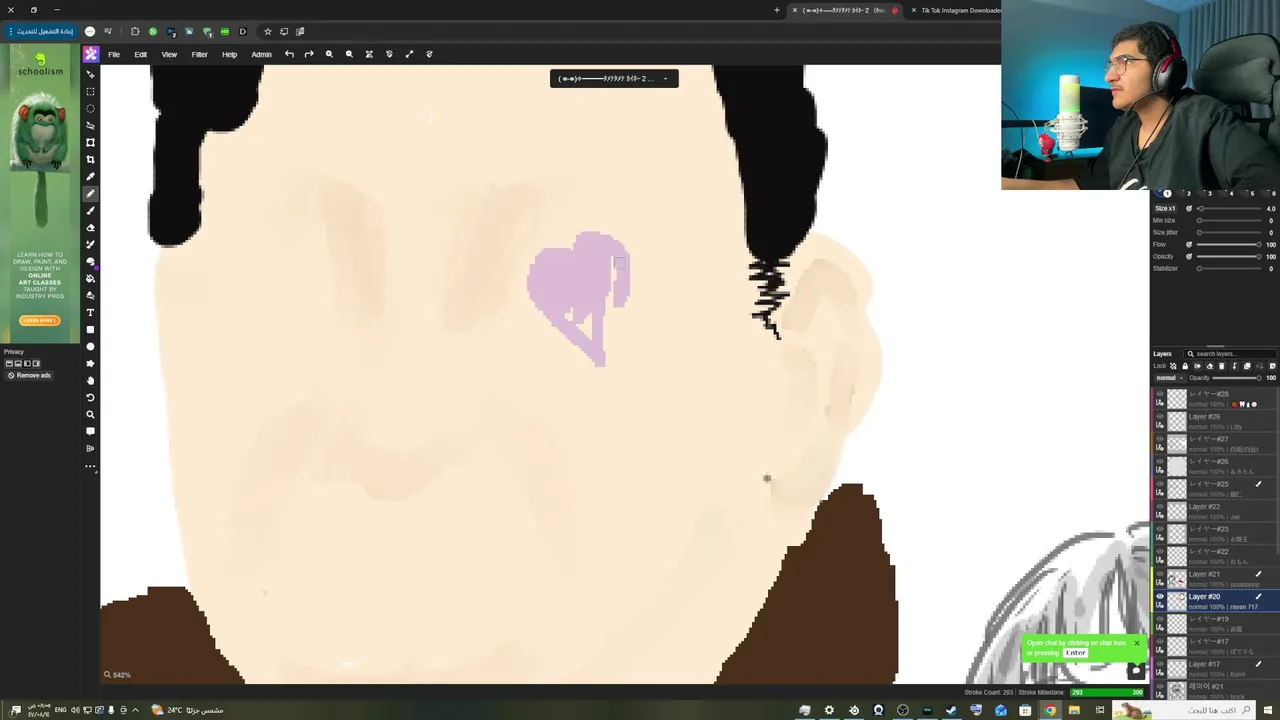Click the Layer #21 name text
Image resolution: width=1280 pixels, height=720 pixels.
pyautogui.click(x=1204, y=574)
